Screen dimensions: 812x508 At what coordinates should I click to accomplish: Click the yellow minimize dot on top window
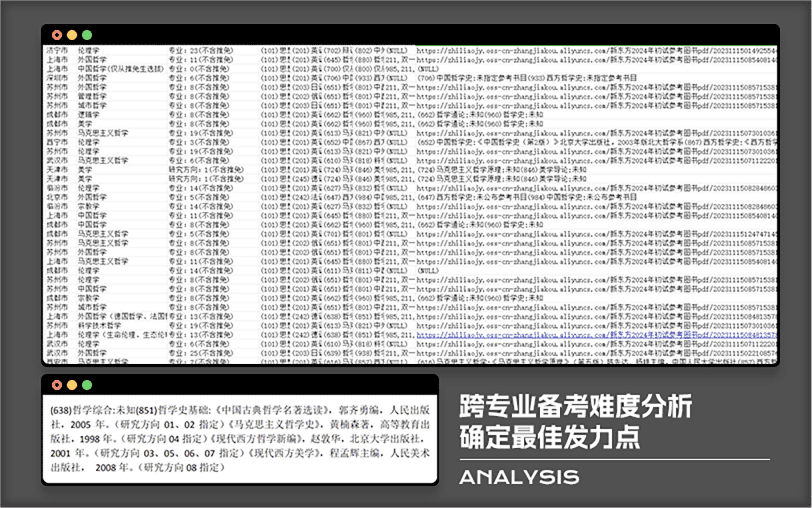pyautogui.click(x=71, y=35)
